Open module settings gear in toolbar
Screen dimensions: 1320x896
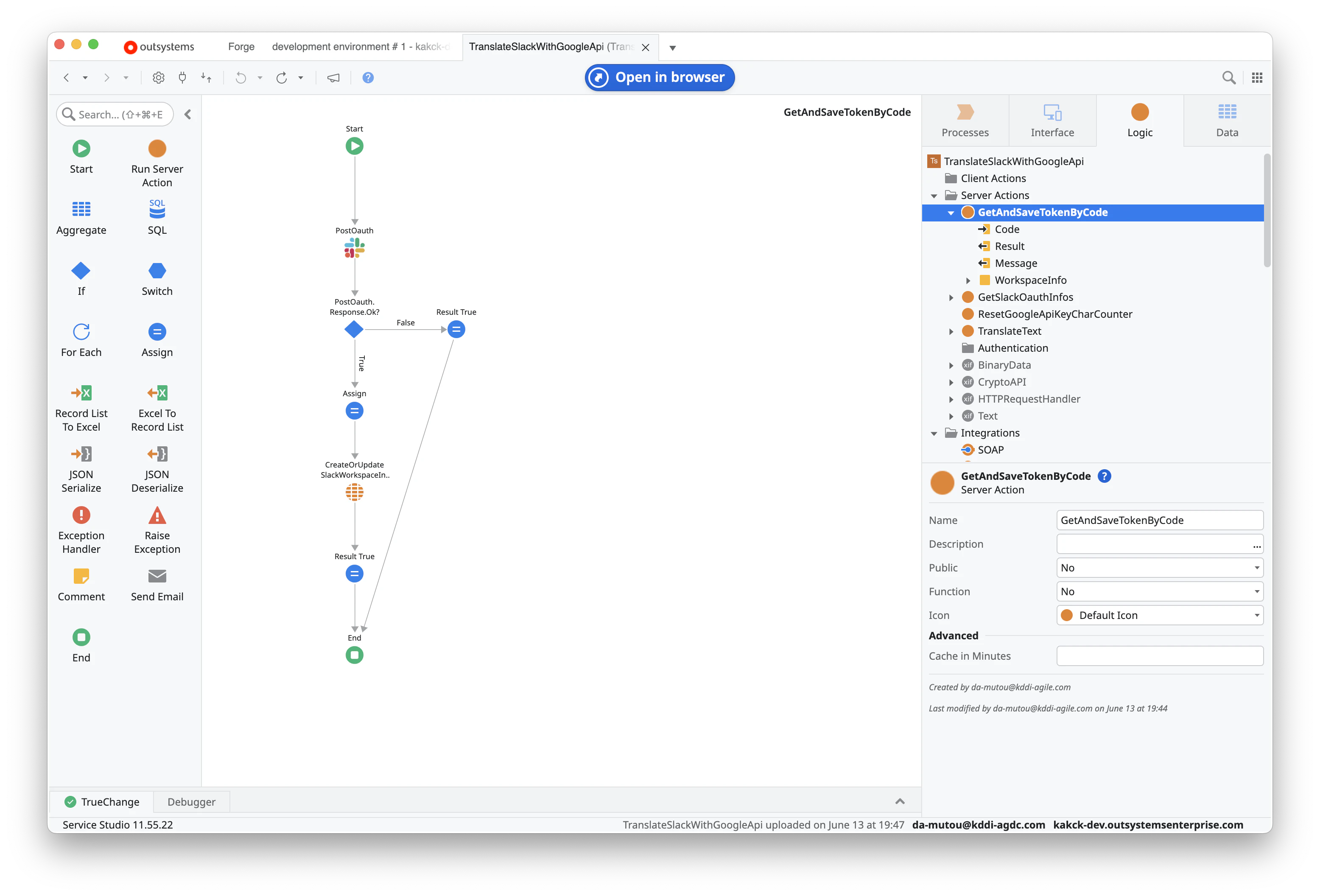[159, 77]
